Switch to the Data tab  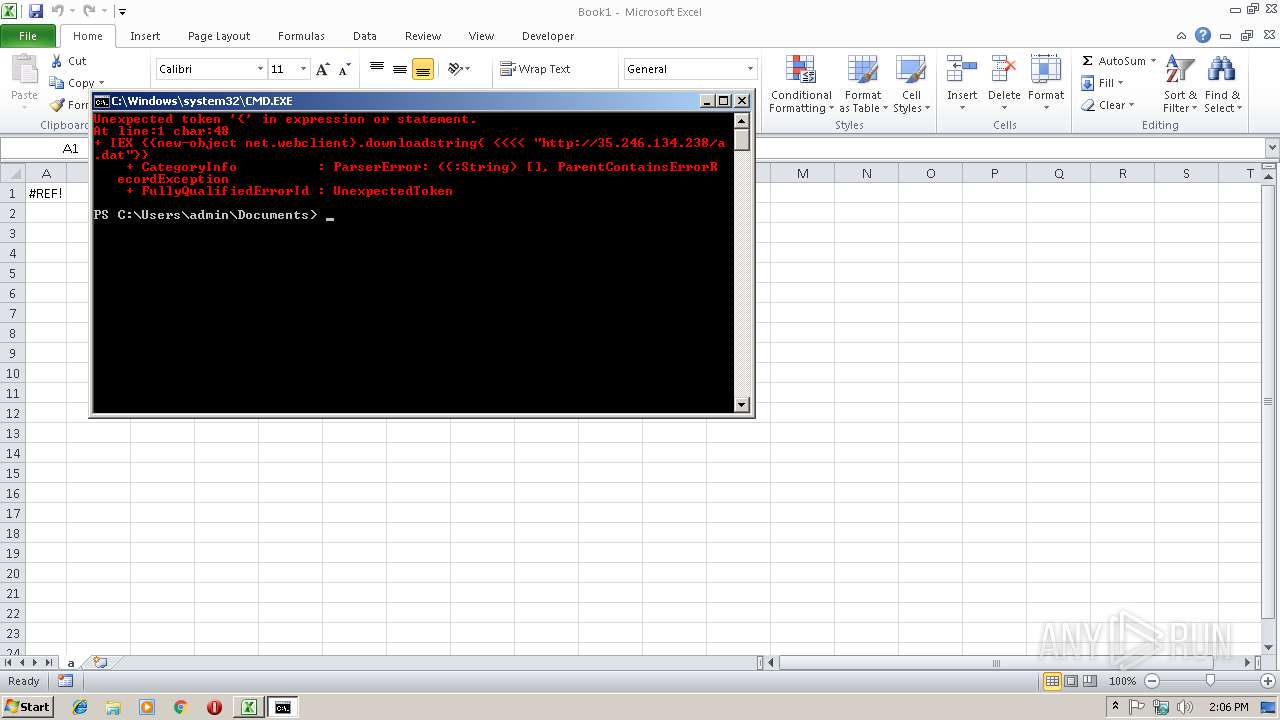(365, 36)
